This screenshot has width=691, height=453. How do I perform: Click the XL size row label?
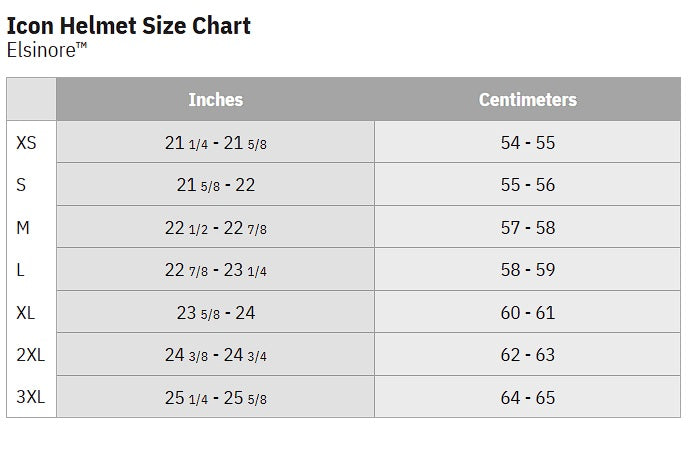click(26, 313)
